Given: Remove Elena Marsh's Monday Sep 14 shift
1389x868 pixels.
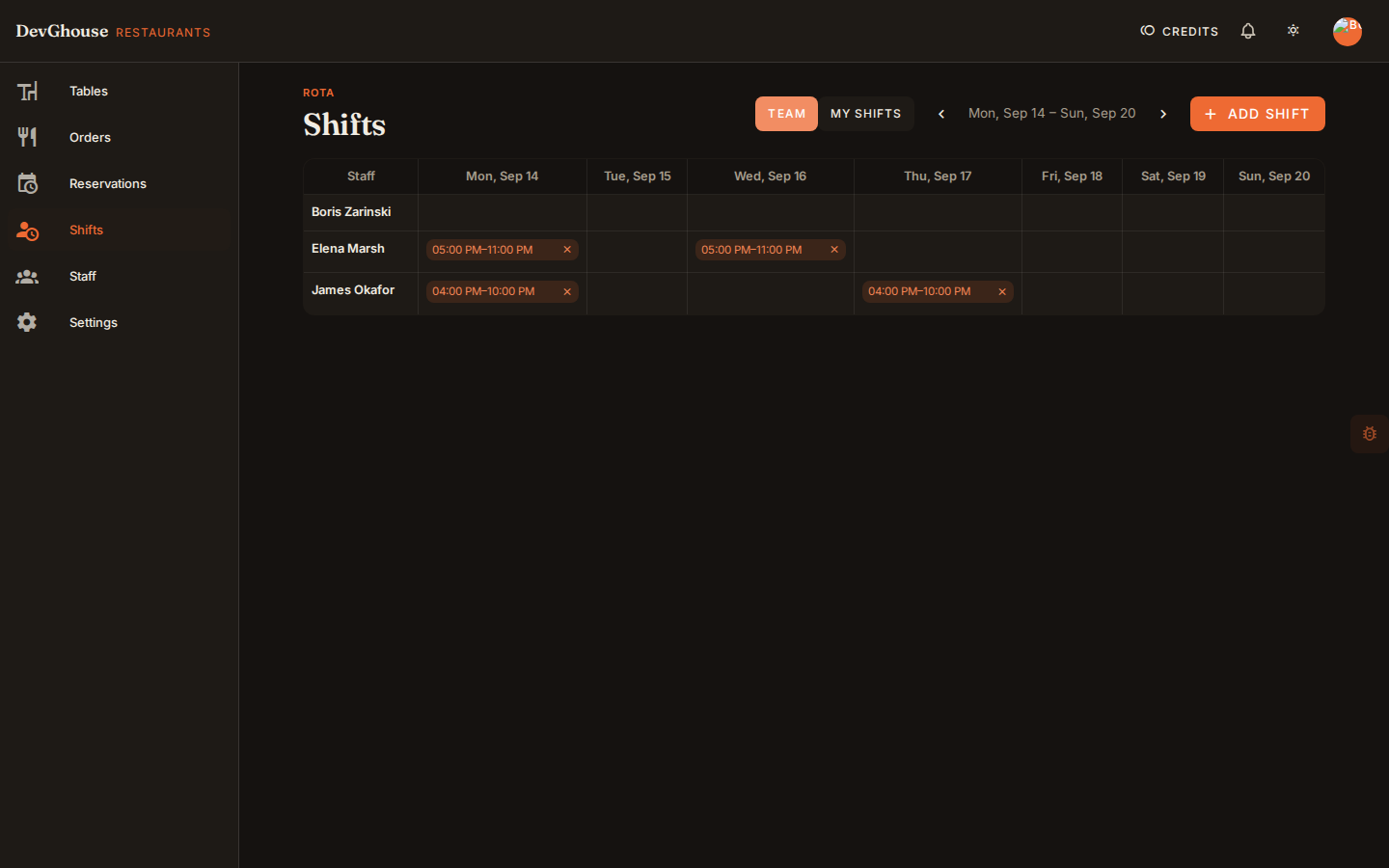Looking at the screenshot, I should [x=567, y=250].
